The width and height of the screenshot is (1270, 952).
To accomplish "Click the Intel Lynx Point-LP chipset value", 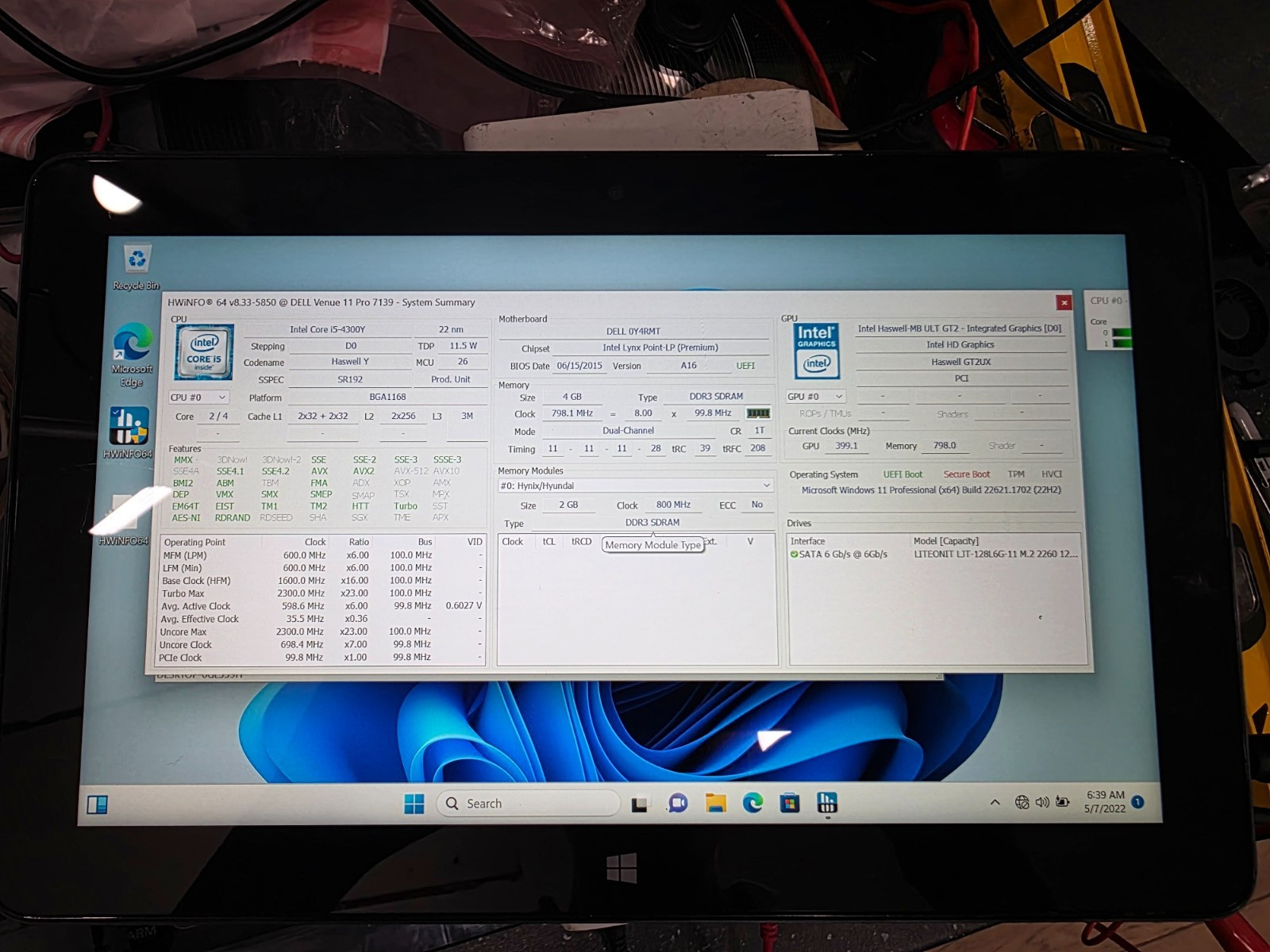I will click(x=660, y=347).
